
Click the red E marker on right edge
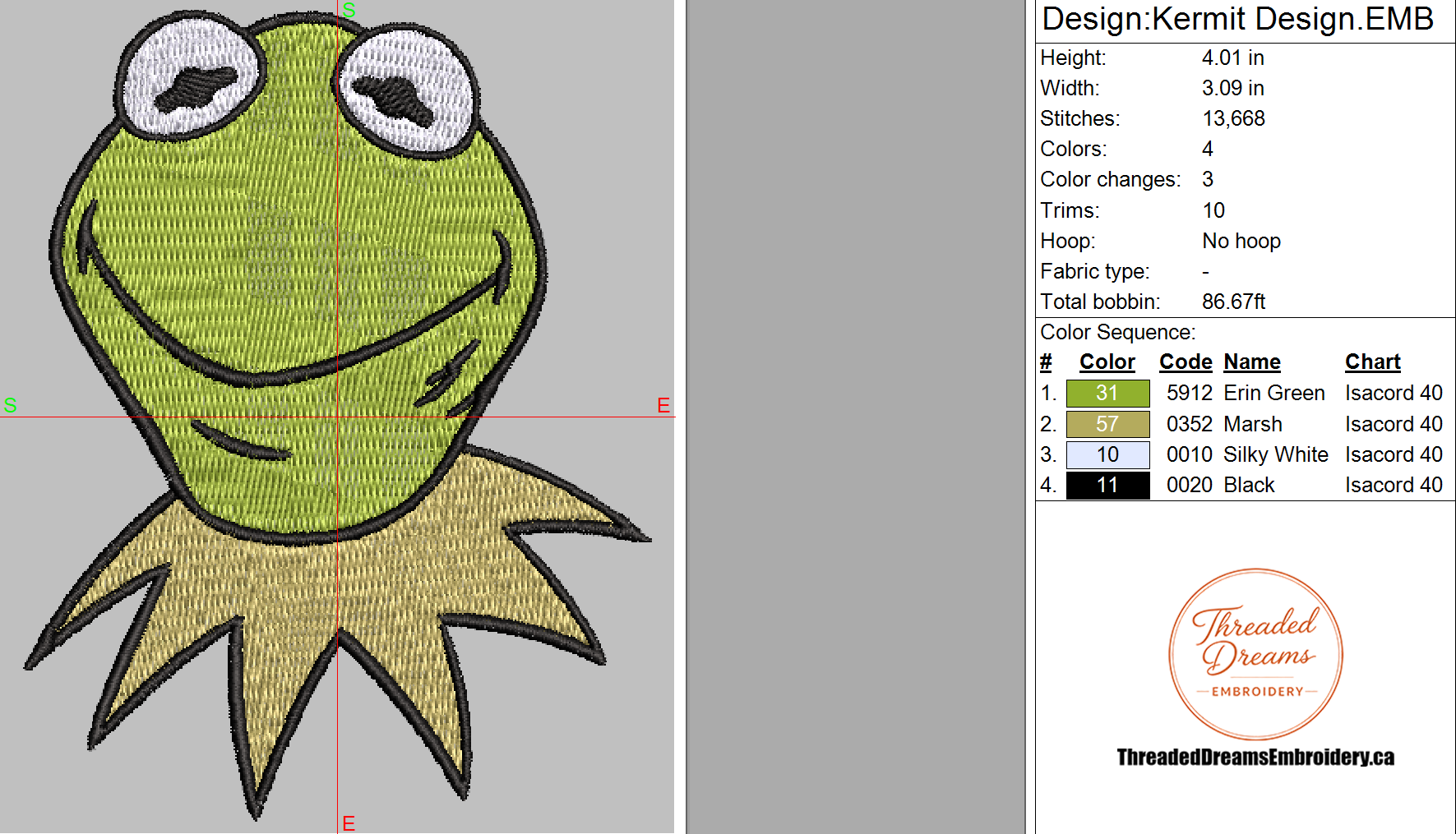663,405
